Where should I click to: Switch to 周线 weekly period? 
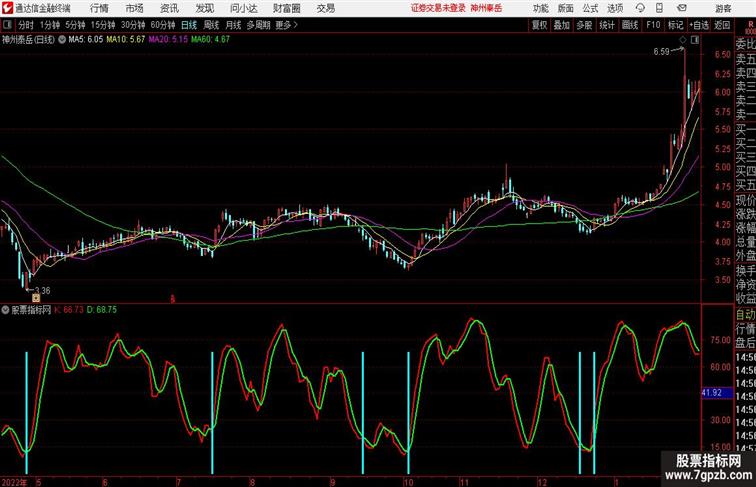pos(211,25)
